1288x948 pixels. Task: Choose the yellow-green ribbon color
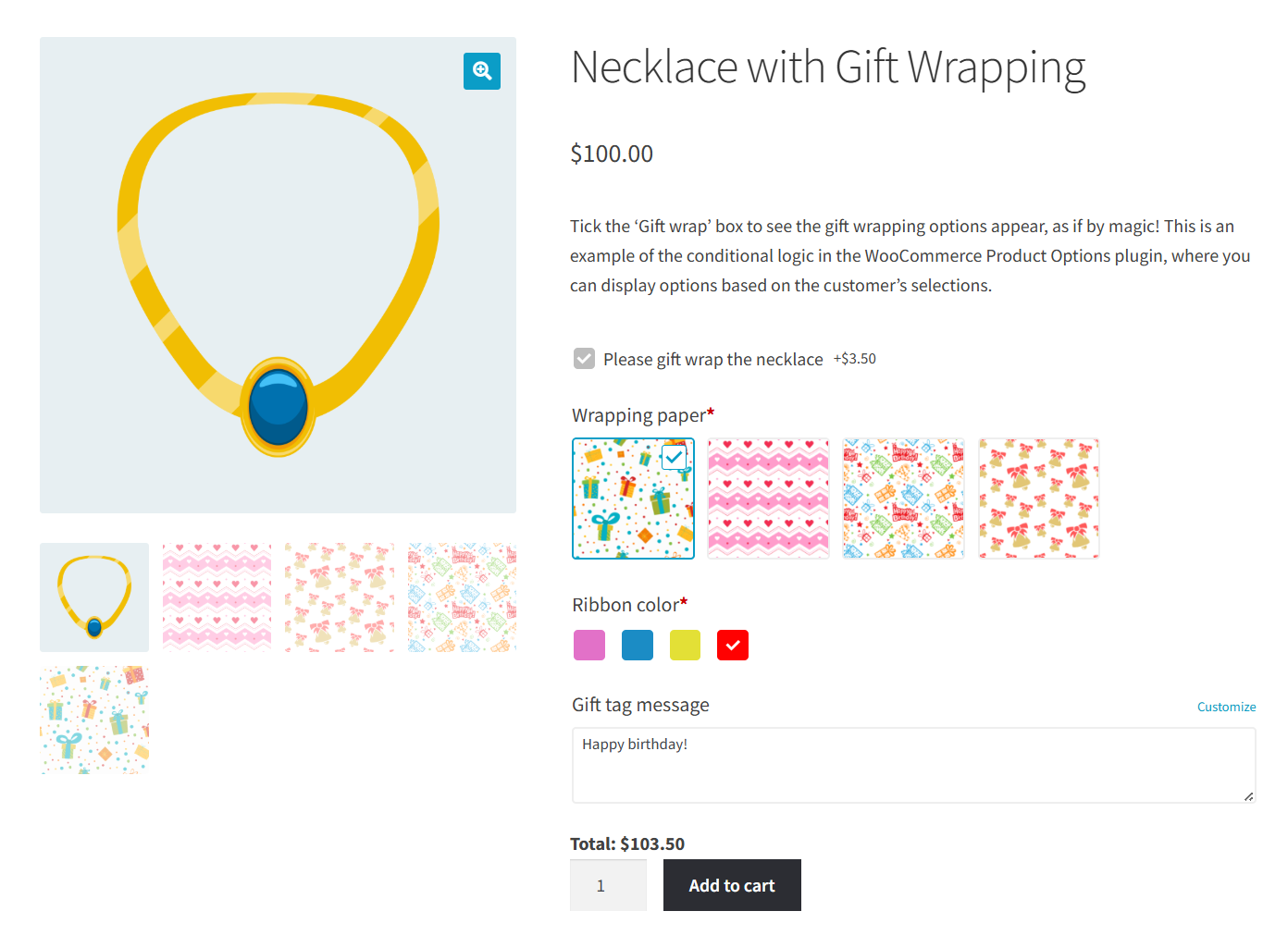[685, 645]
